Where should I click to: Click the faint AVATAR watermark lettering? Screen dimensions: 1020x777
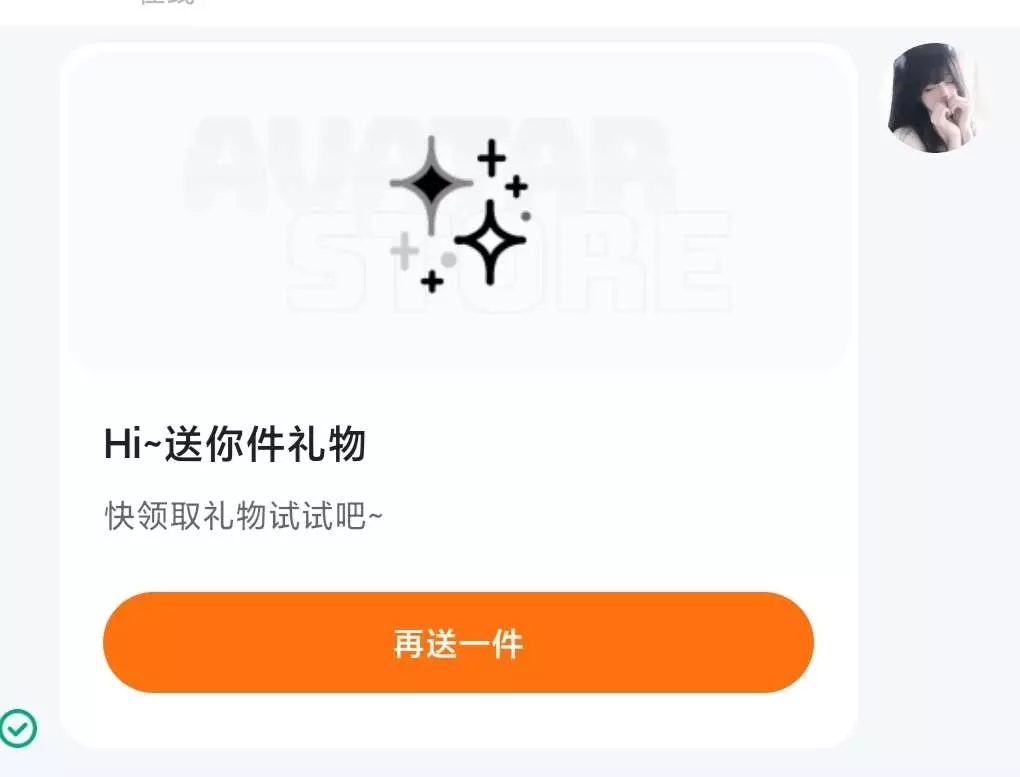pyautogui.click(x=429, y=163)
